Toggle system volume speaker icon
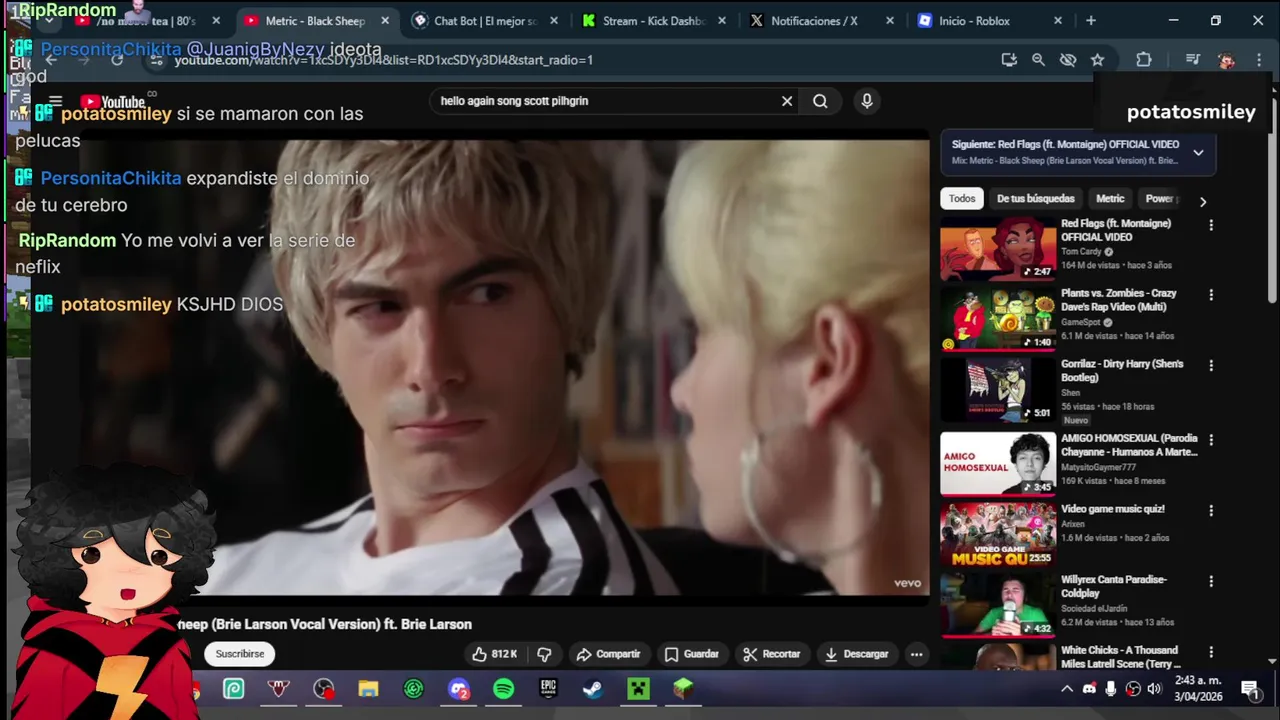1280x720 pixels. coord(1155,689)
